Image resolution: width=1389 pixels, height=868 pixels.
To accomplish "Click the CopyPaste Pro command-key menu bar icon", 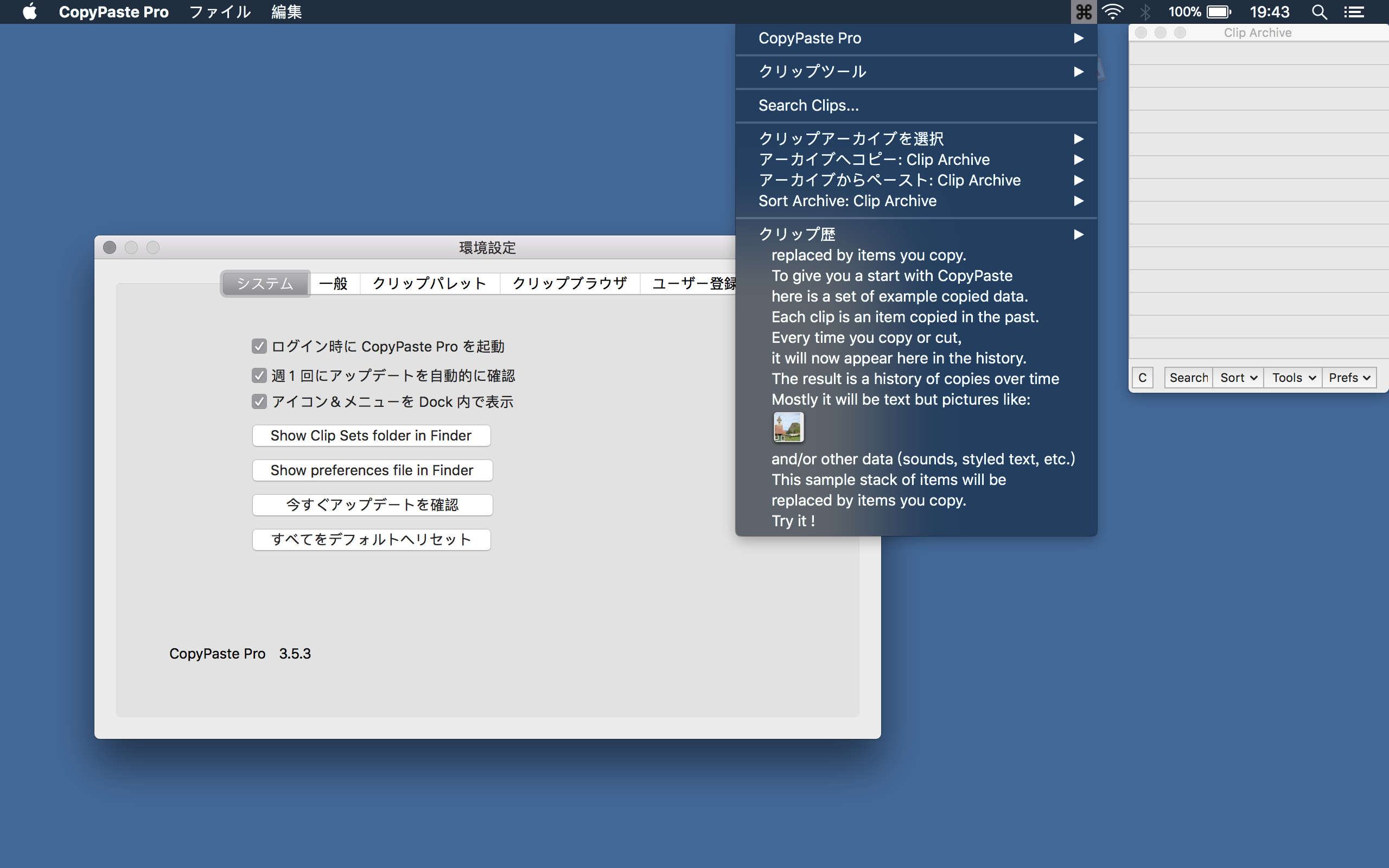I will coord(1084,11).
